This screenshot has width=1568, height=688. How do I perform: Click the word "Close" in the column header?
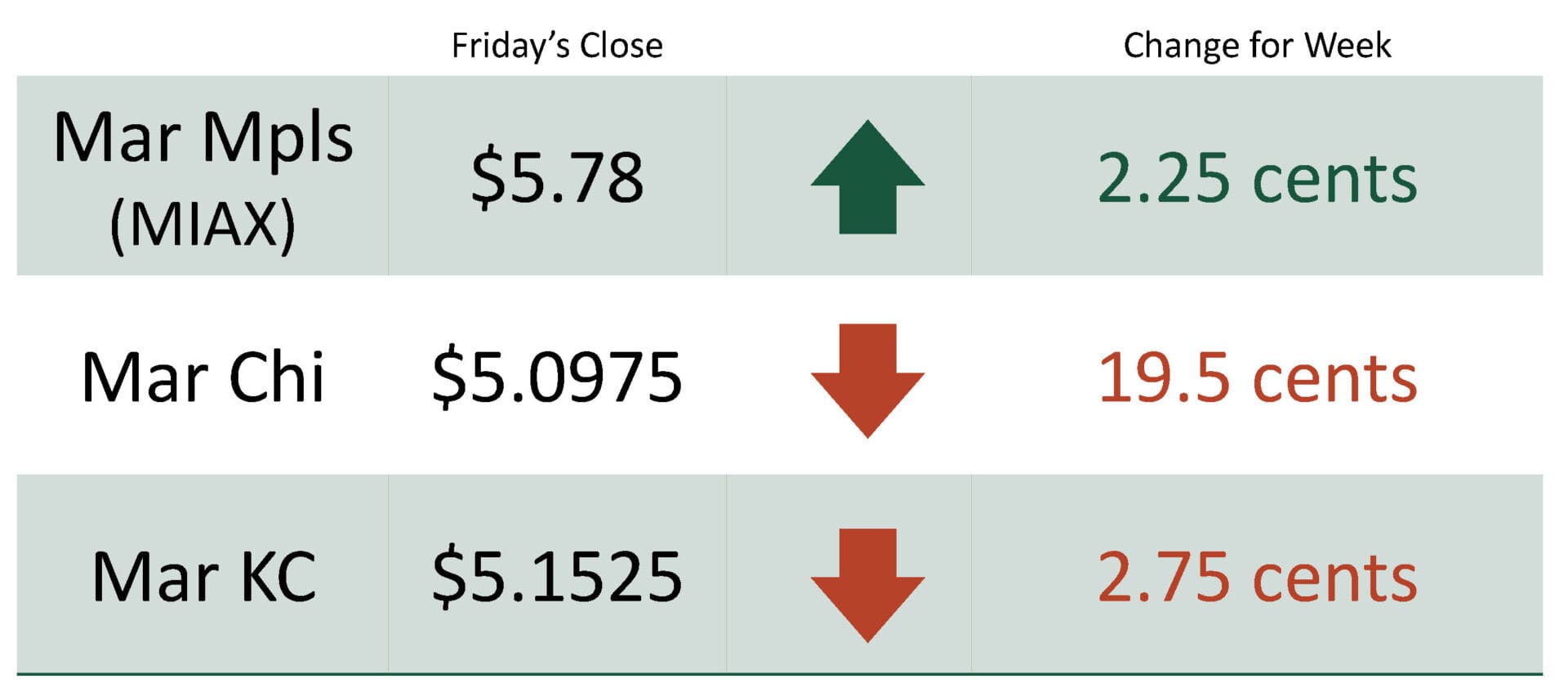click(x=621, y=46)
